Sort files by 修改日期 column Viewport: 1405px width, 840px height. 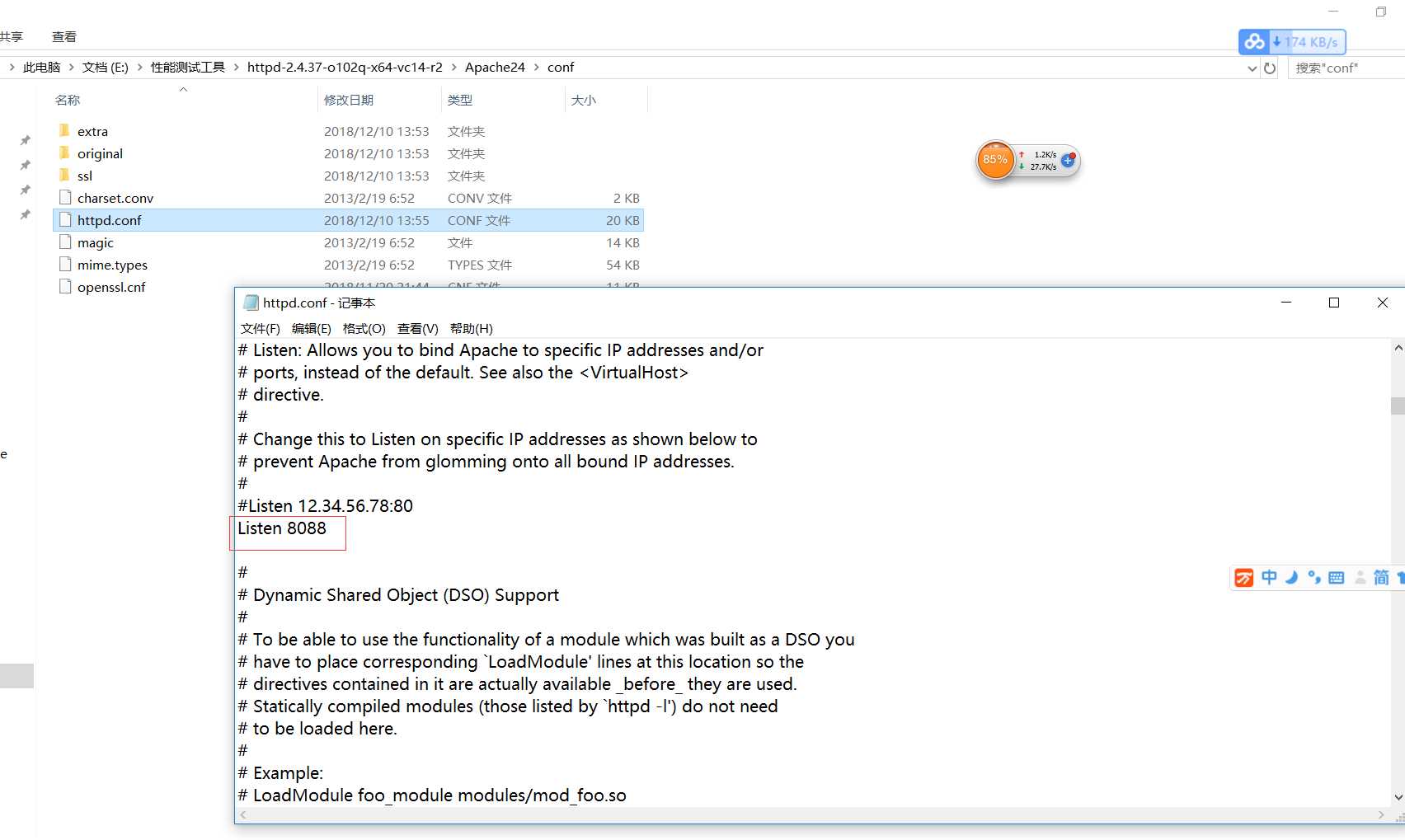[x=349, y=100]
